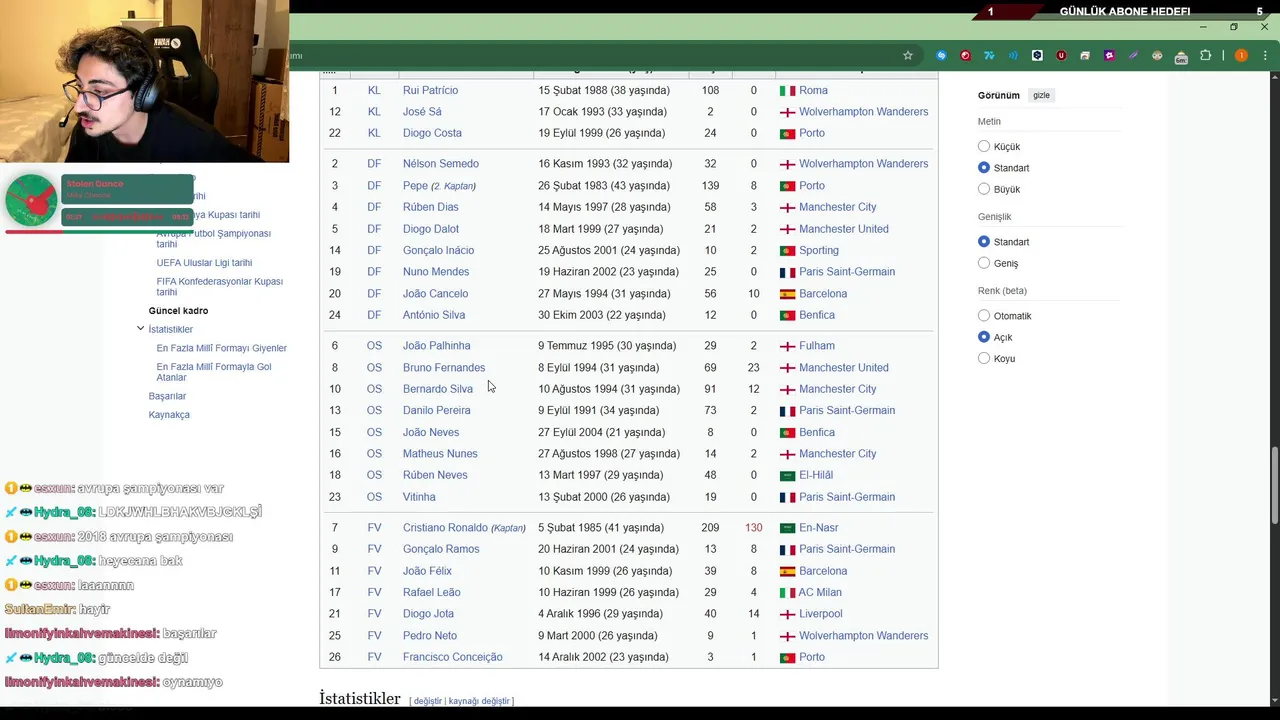Select Açık color mode

pos(984,337)
